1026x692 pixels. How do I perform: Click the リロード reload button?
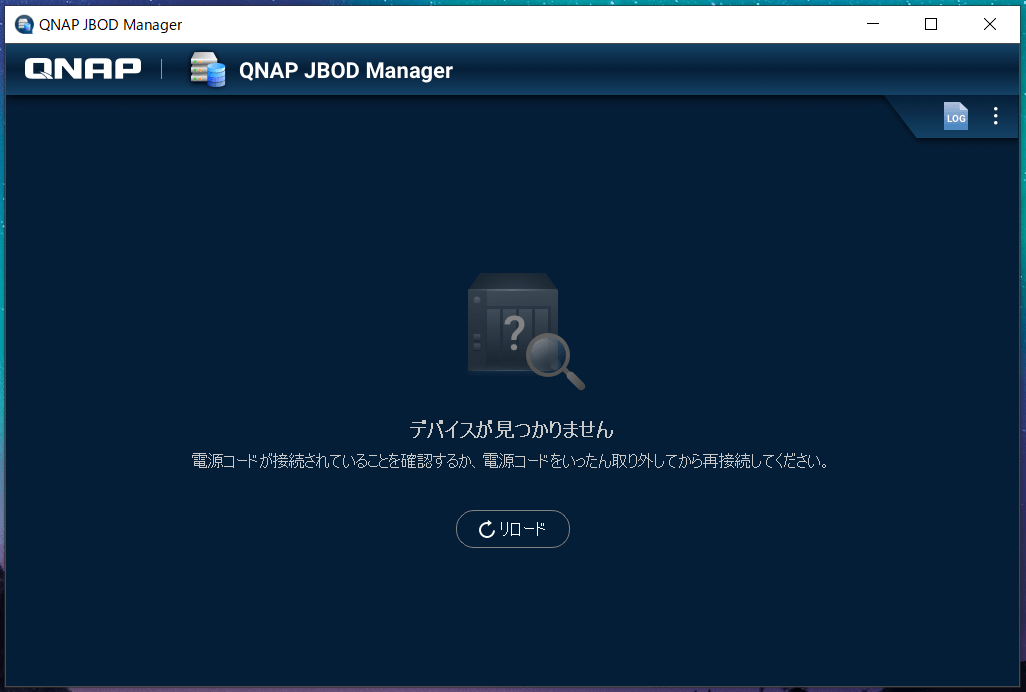click(512, 529)
